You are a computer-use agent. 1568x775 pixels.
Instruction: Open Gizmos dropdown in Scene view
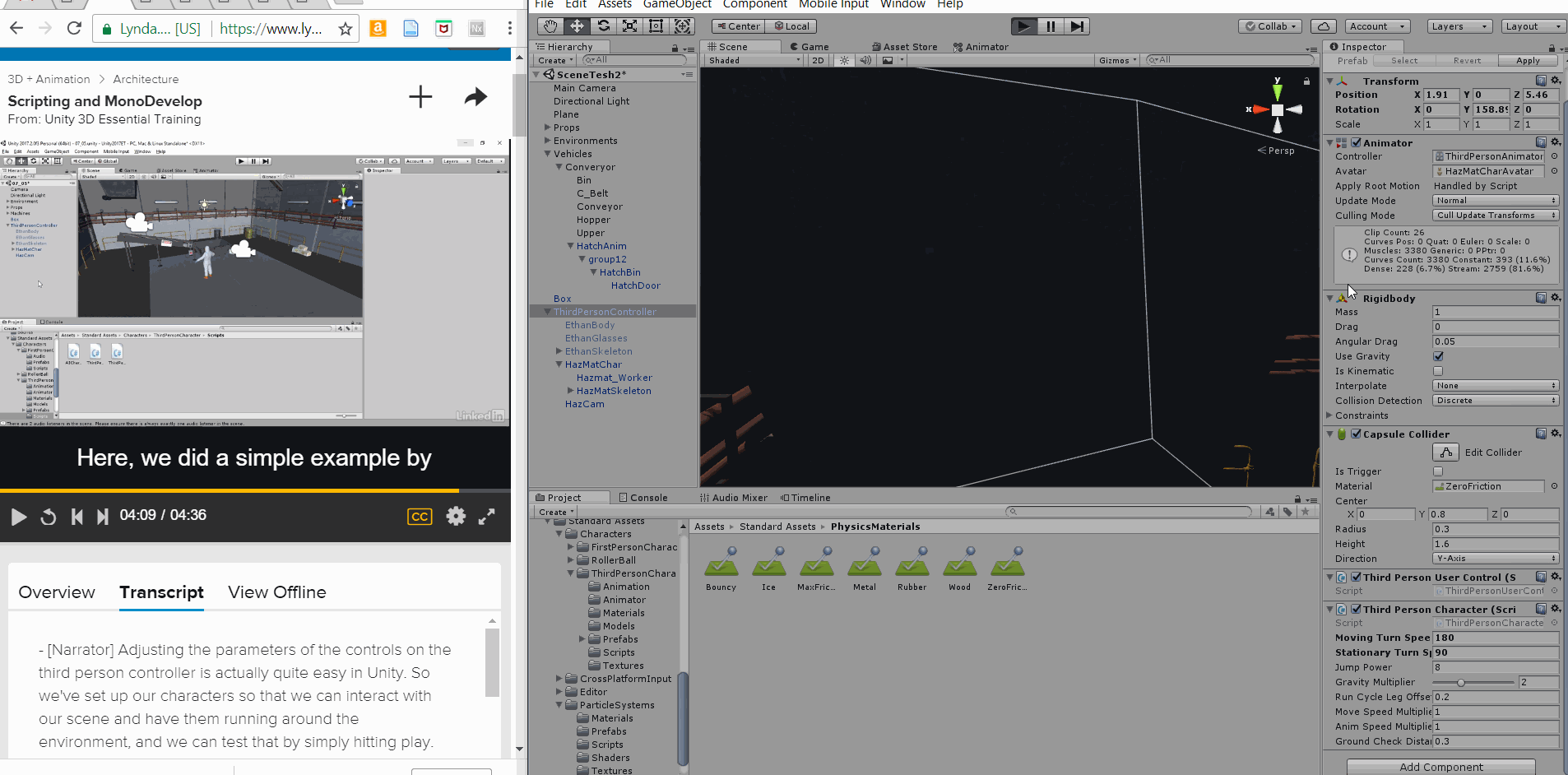coord(1117,60)
